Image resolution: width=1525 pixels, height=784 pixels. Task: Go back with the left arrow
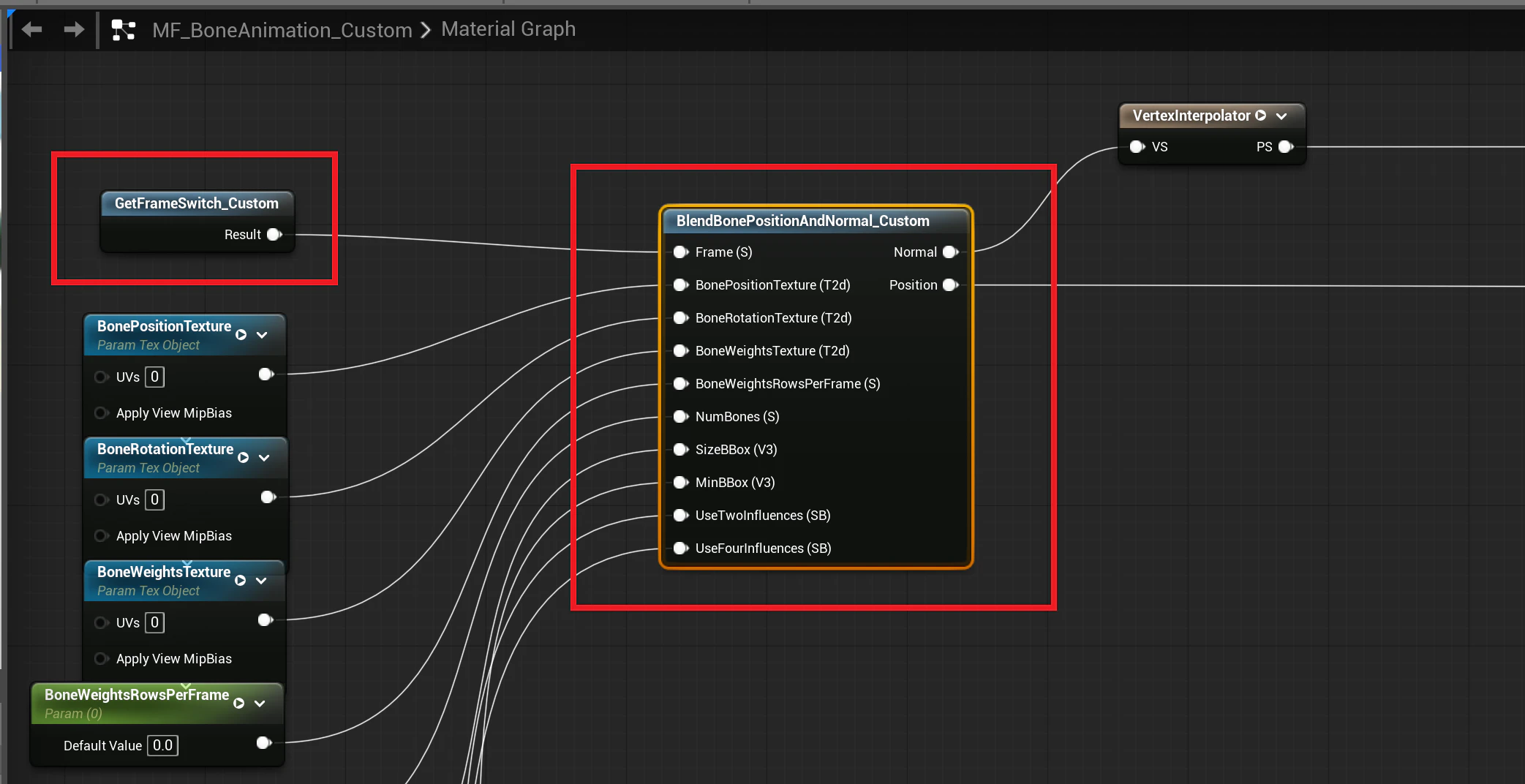click(32, 29)
